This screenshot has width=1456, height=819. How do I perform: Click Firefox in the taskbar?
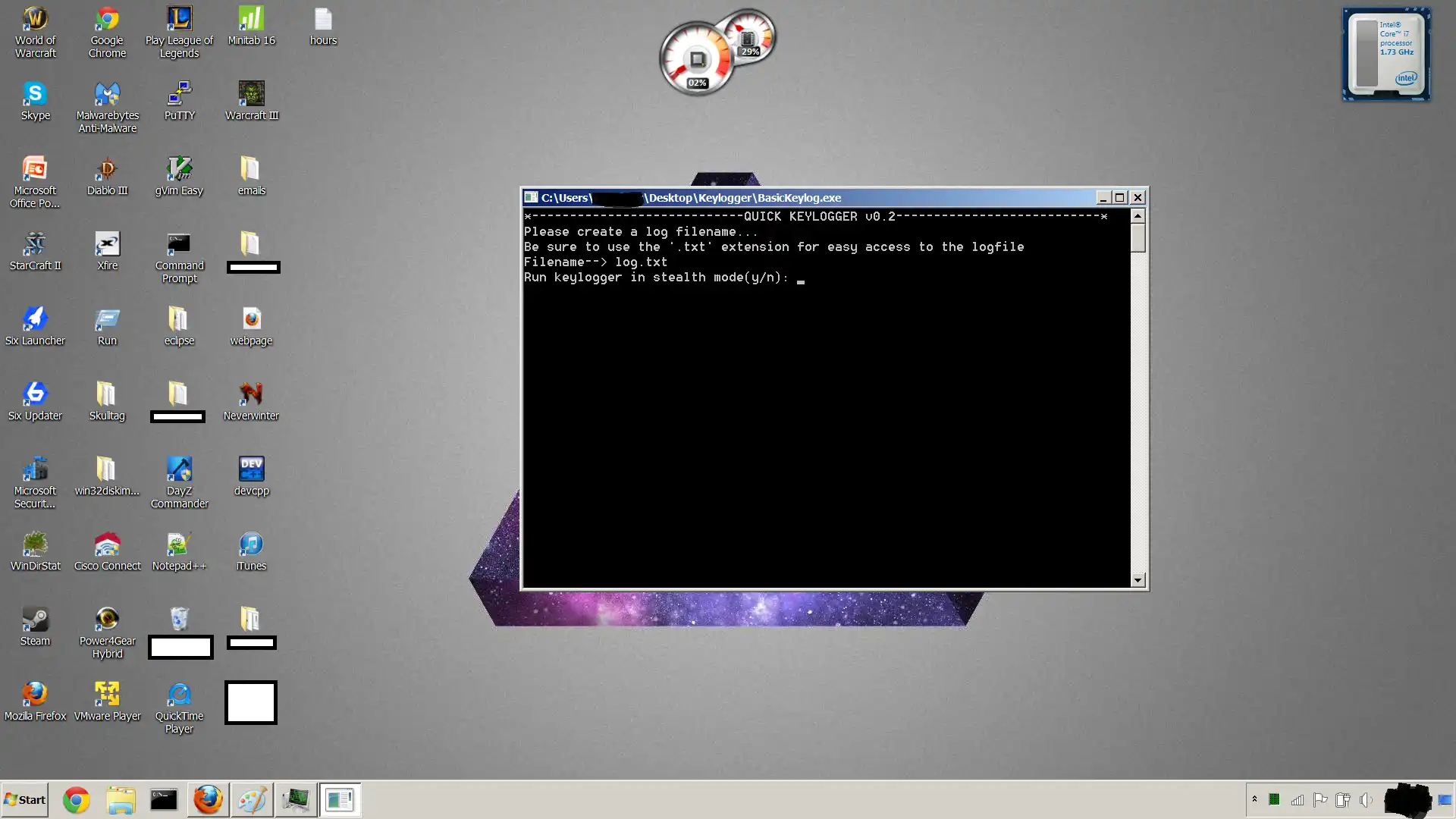[208, 800]
